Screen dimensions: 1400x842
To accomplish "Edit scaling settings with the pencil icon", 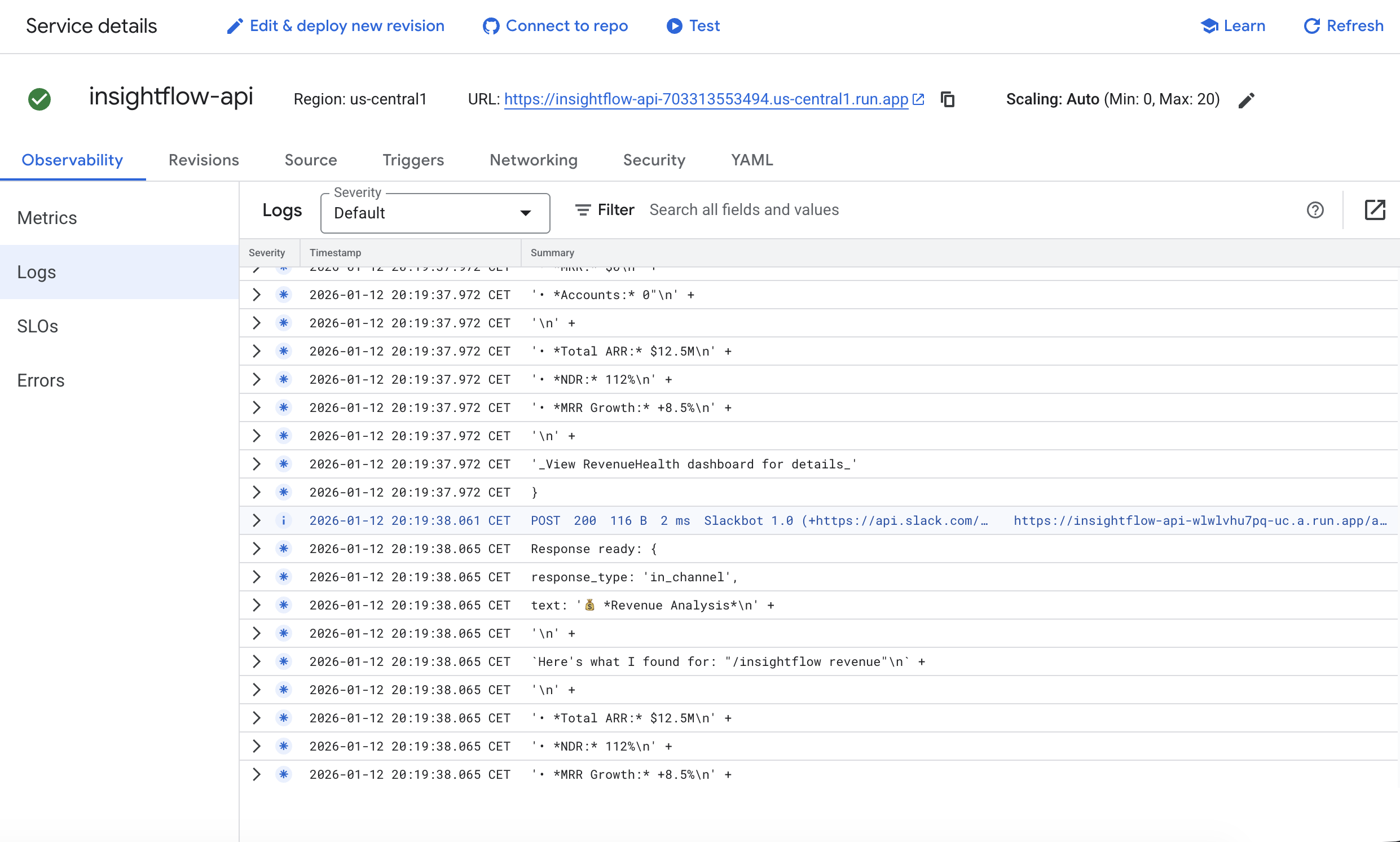I will (x=1247, y=100).
